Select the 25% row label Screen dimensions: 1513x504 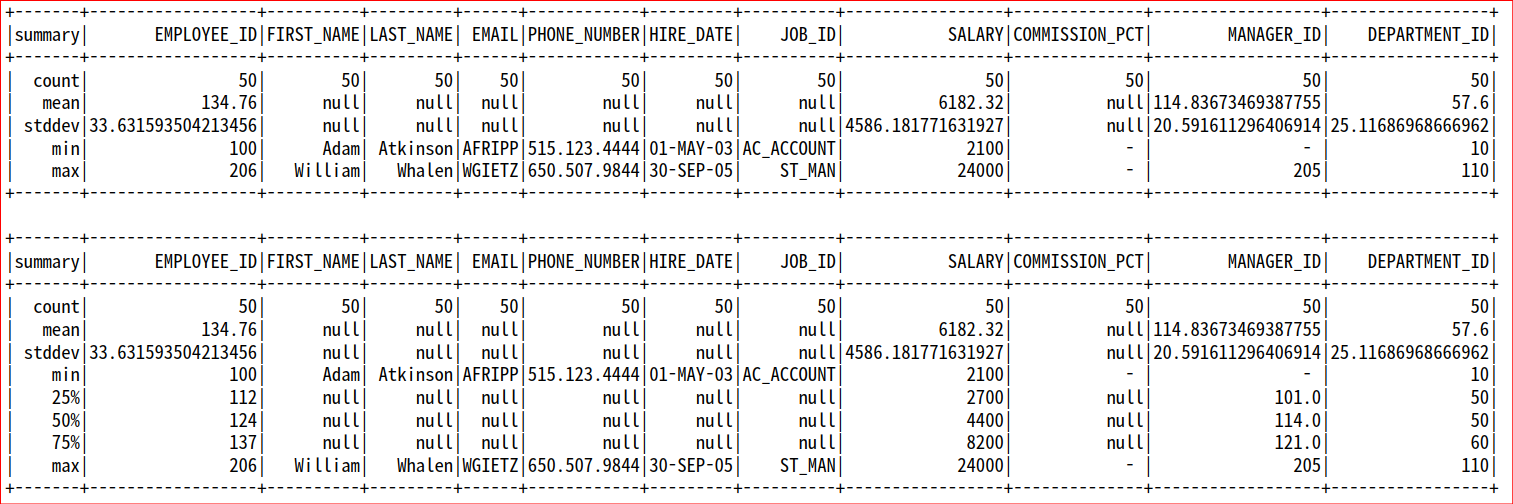pyautogui.click(x=65, y=398)
